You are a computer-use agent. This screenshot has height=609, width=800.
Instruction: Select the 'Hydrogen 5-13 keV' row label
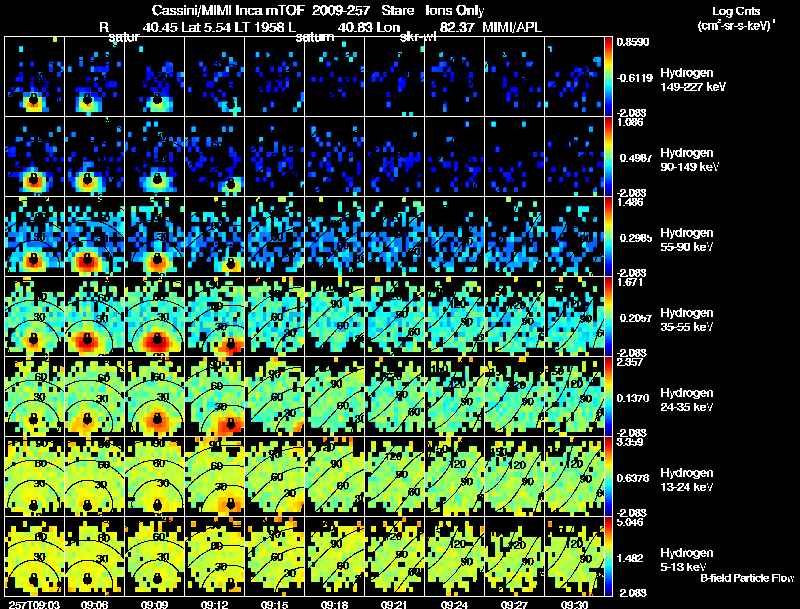pos(687,560)
